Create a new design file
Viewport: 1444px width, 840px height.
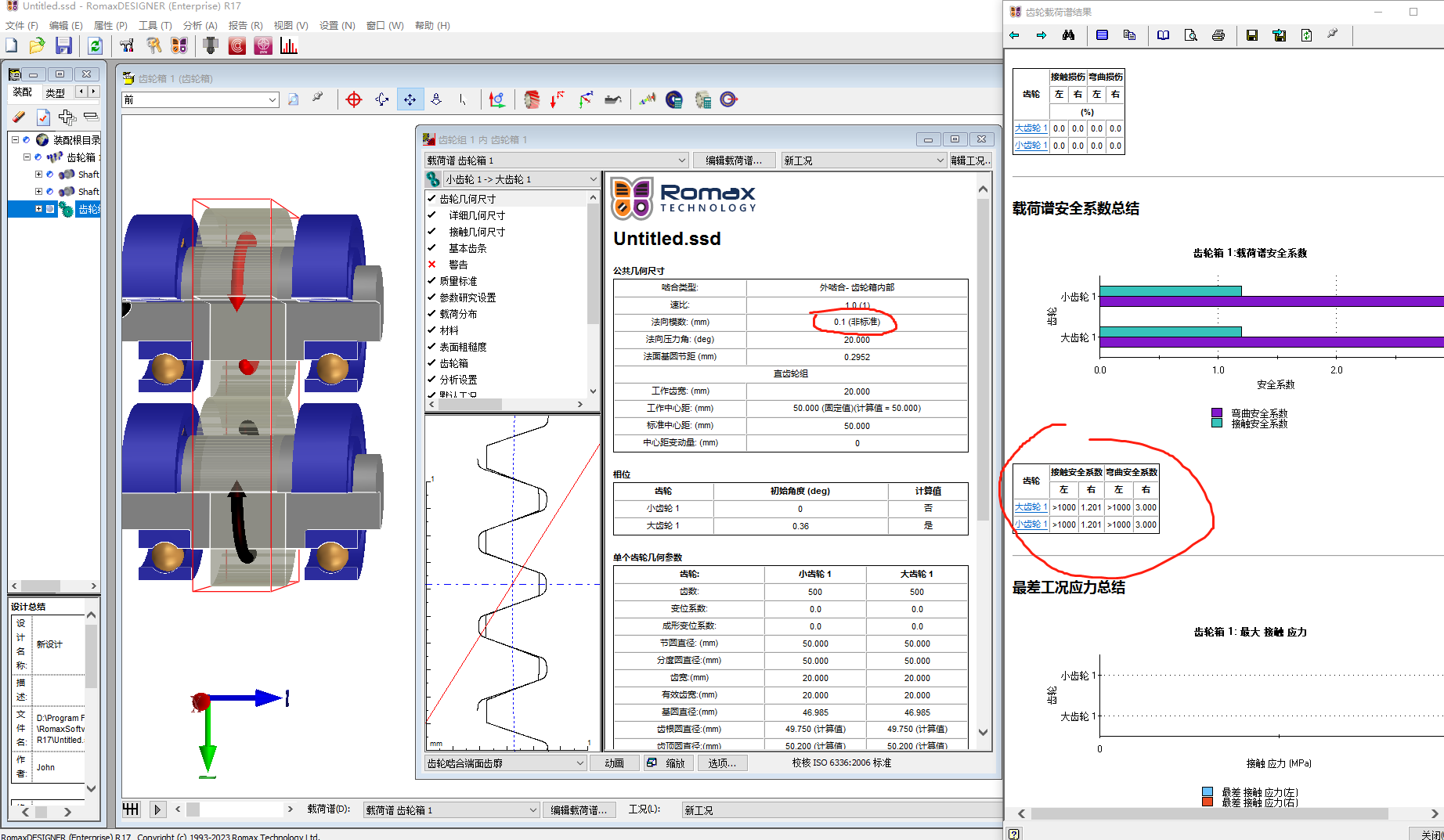[x=12, y=46]
